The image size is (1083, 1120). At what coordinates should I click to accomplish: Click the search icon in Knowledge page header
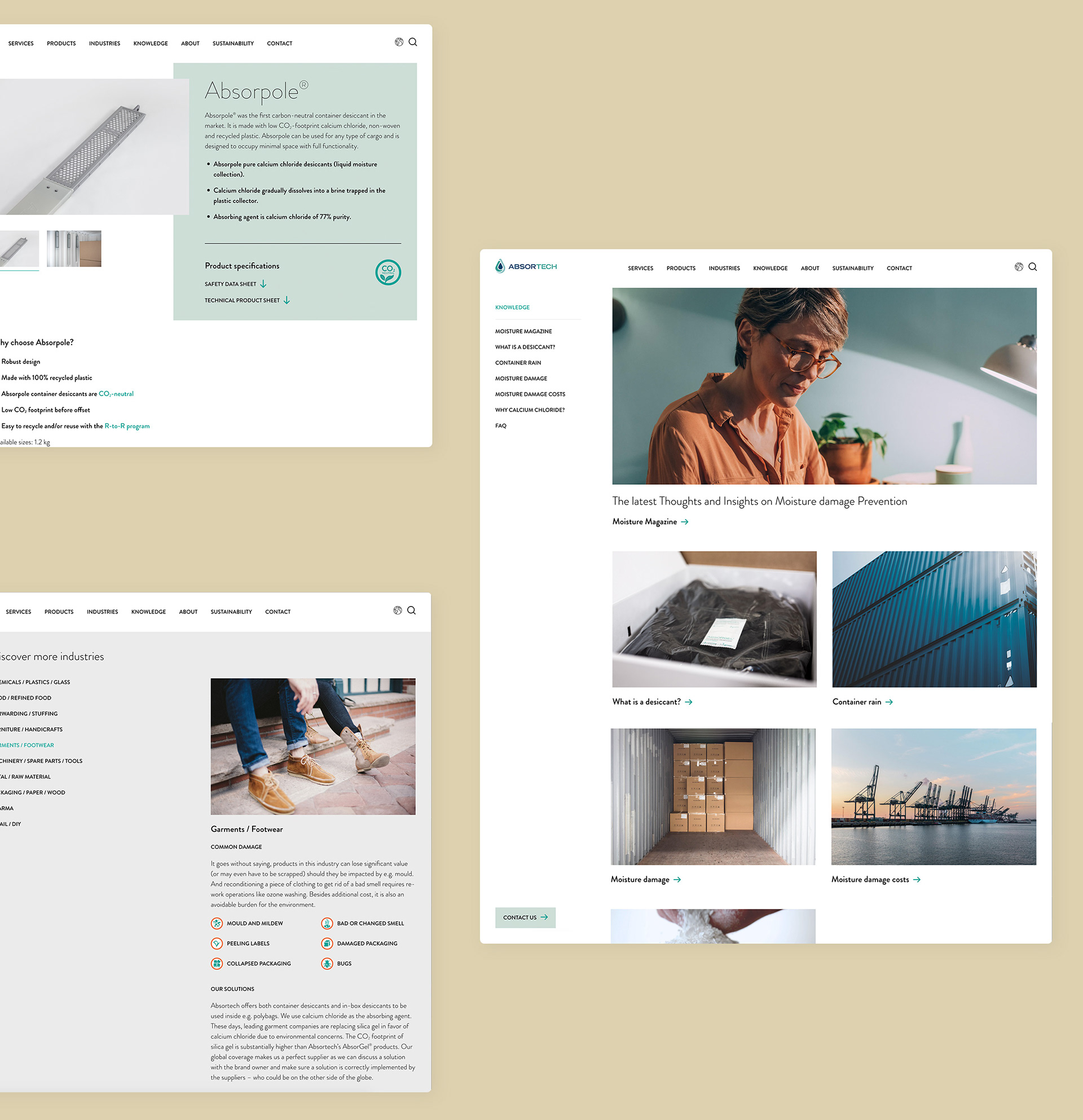(x=1032, y=267)
